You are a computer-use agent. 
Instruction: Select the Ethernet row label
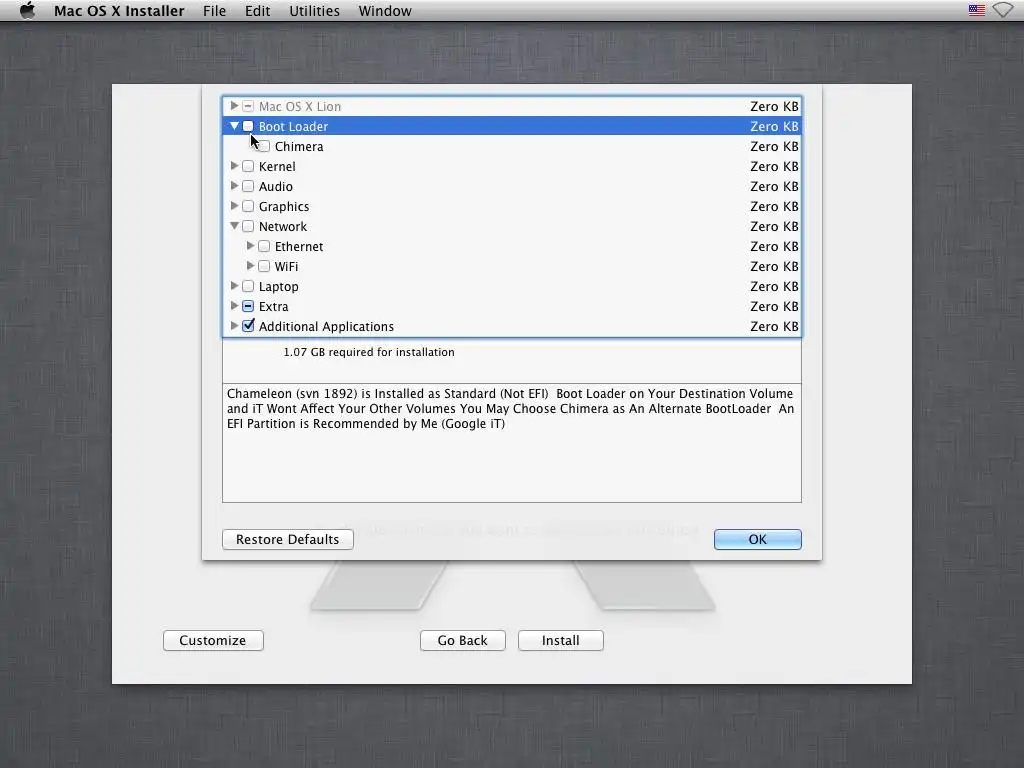(299, 247)
